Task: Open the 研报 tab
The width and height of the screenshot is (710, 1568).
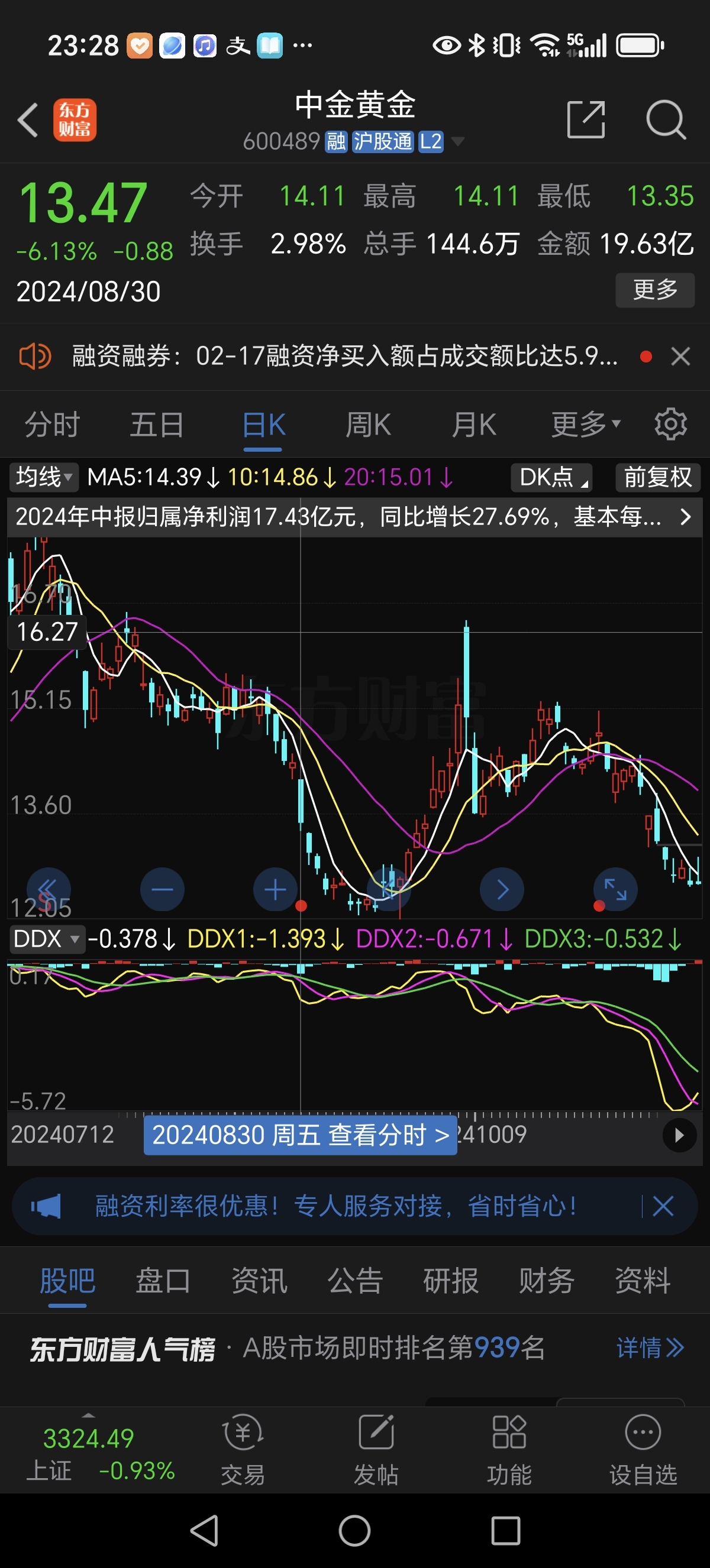Action: click(x=451, y=1280)
